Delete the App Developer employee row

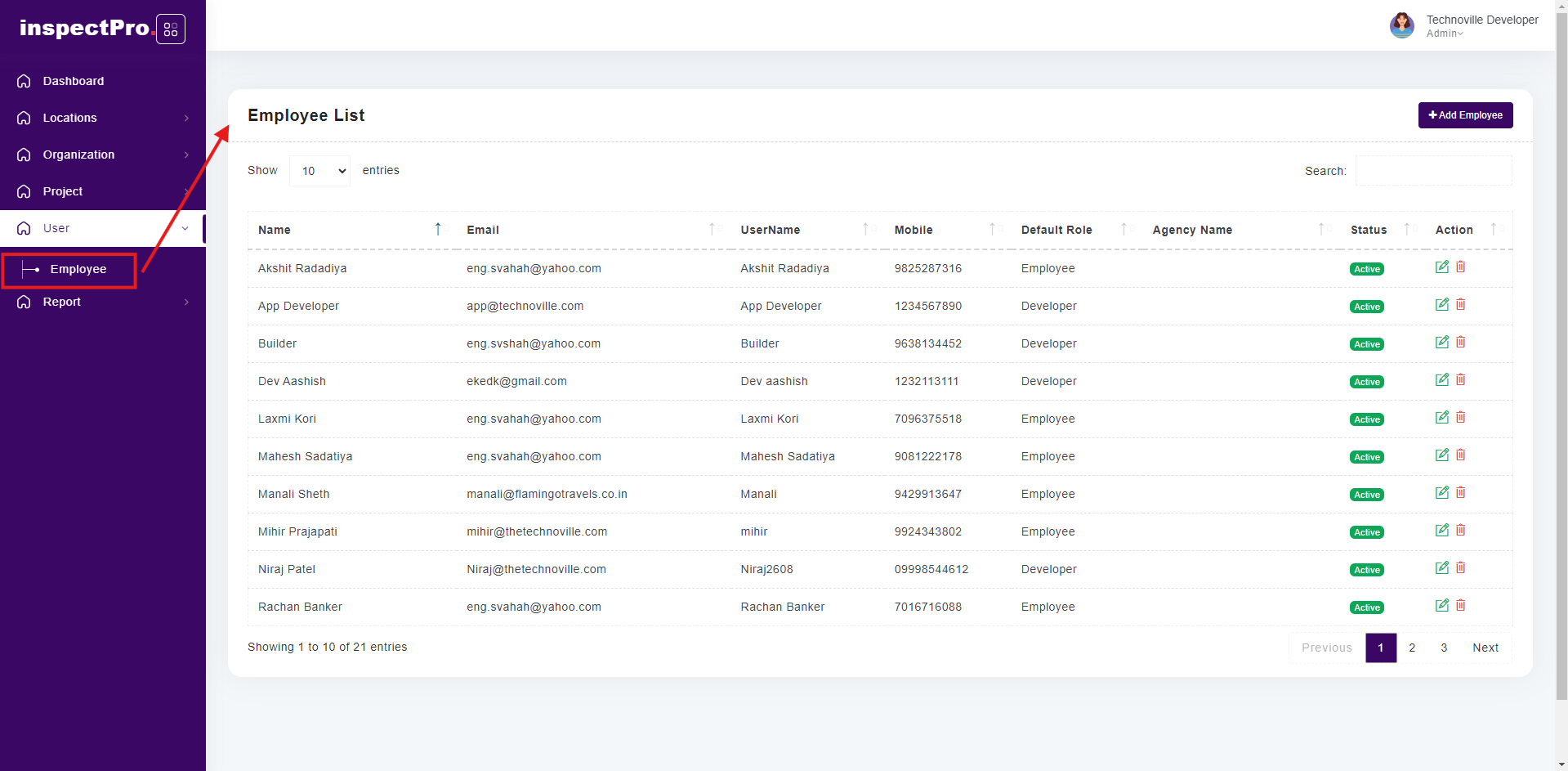click(x=1460, y=305)
